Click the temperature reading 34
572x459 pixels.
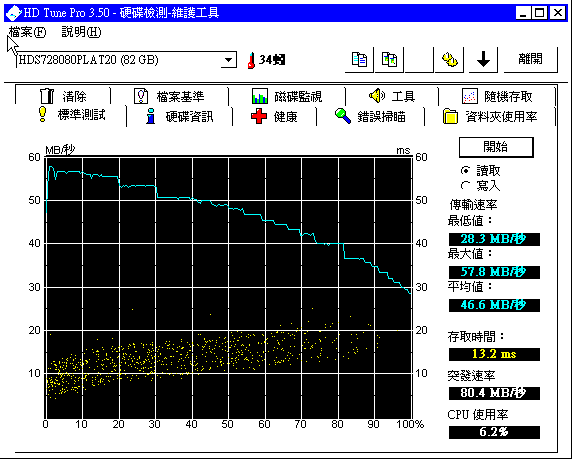[x=272, y=60]
